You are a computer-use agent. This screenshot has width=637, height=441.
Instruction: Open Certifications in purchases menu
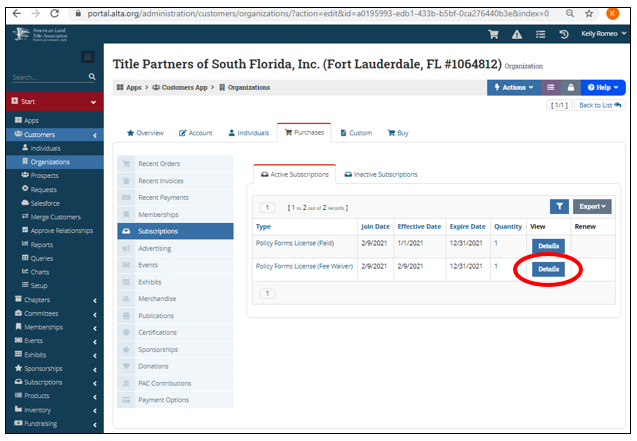click(176, 332)
